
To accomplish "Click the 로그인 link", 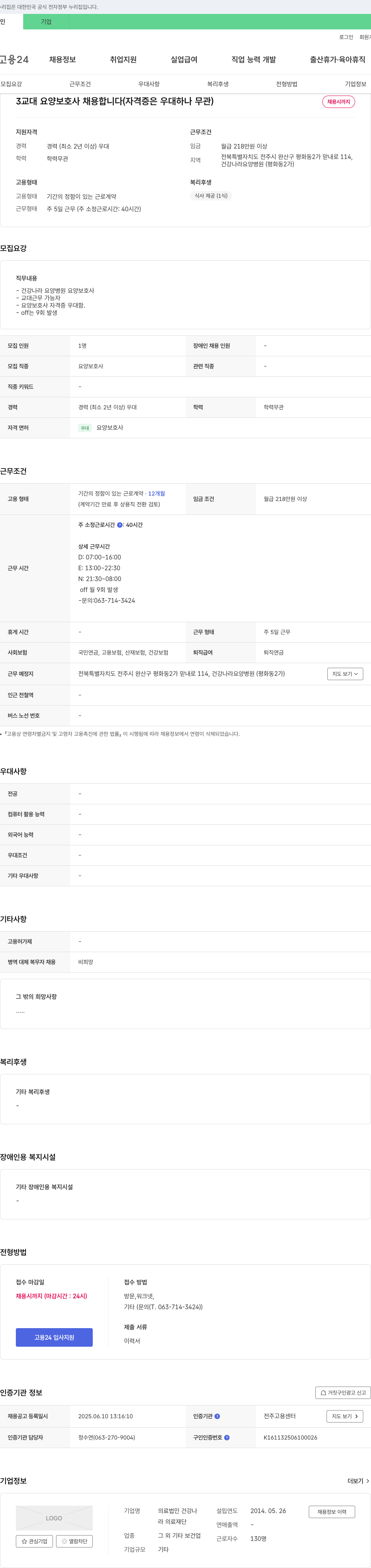I will 346,37.
